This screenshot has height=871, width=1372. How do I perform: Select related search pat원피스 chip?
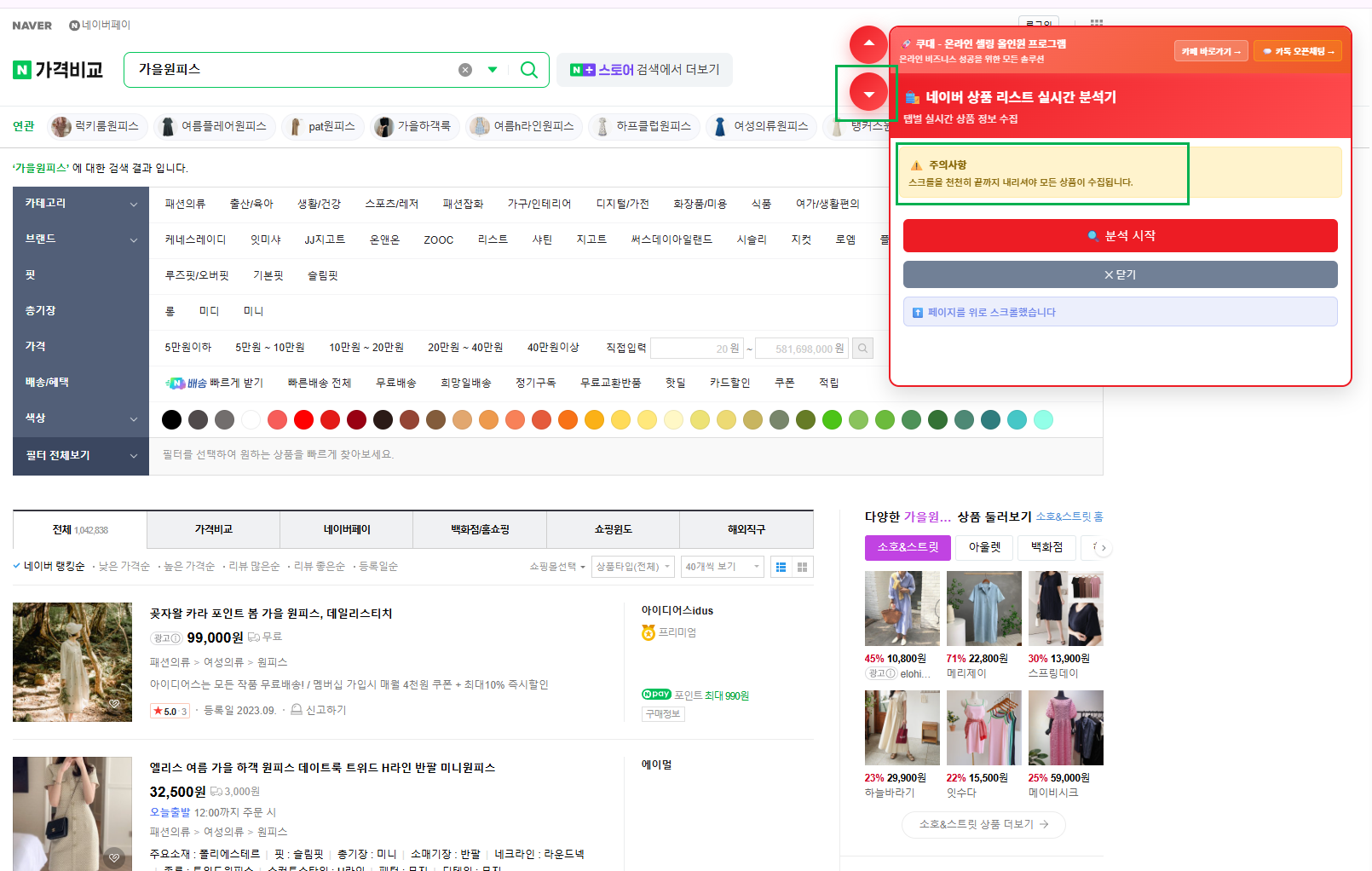pyautogui.click(x=323, y=126)
